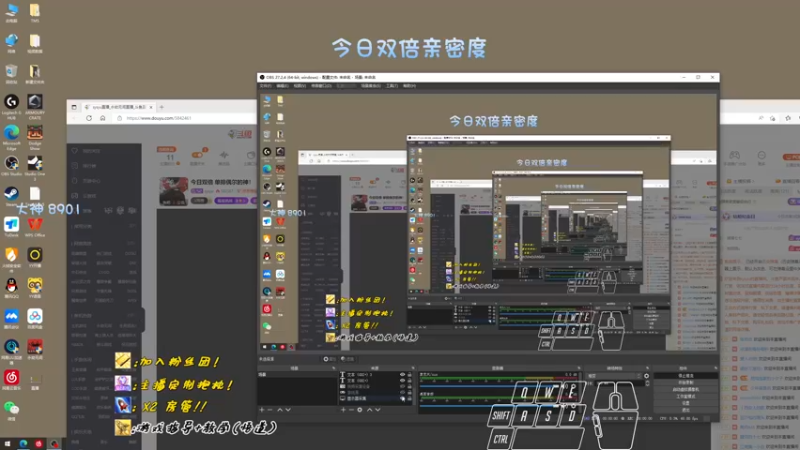The height and width of the screenshot is (450, 800).
Task: Open Windows Start menu
Action: (x=7, y=444)
